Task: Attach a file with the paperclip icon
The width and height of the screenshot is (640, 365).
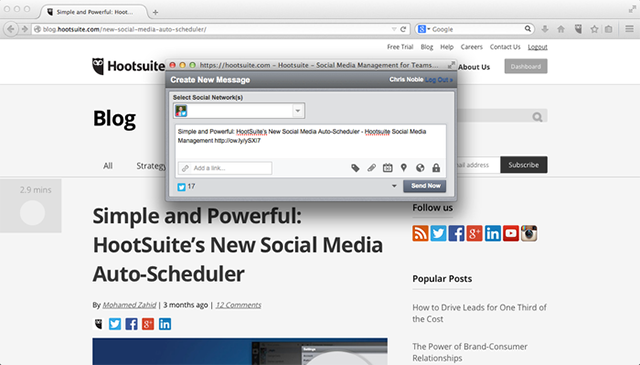Action: tap(371, 168)
